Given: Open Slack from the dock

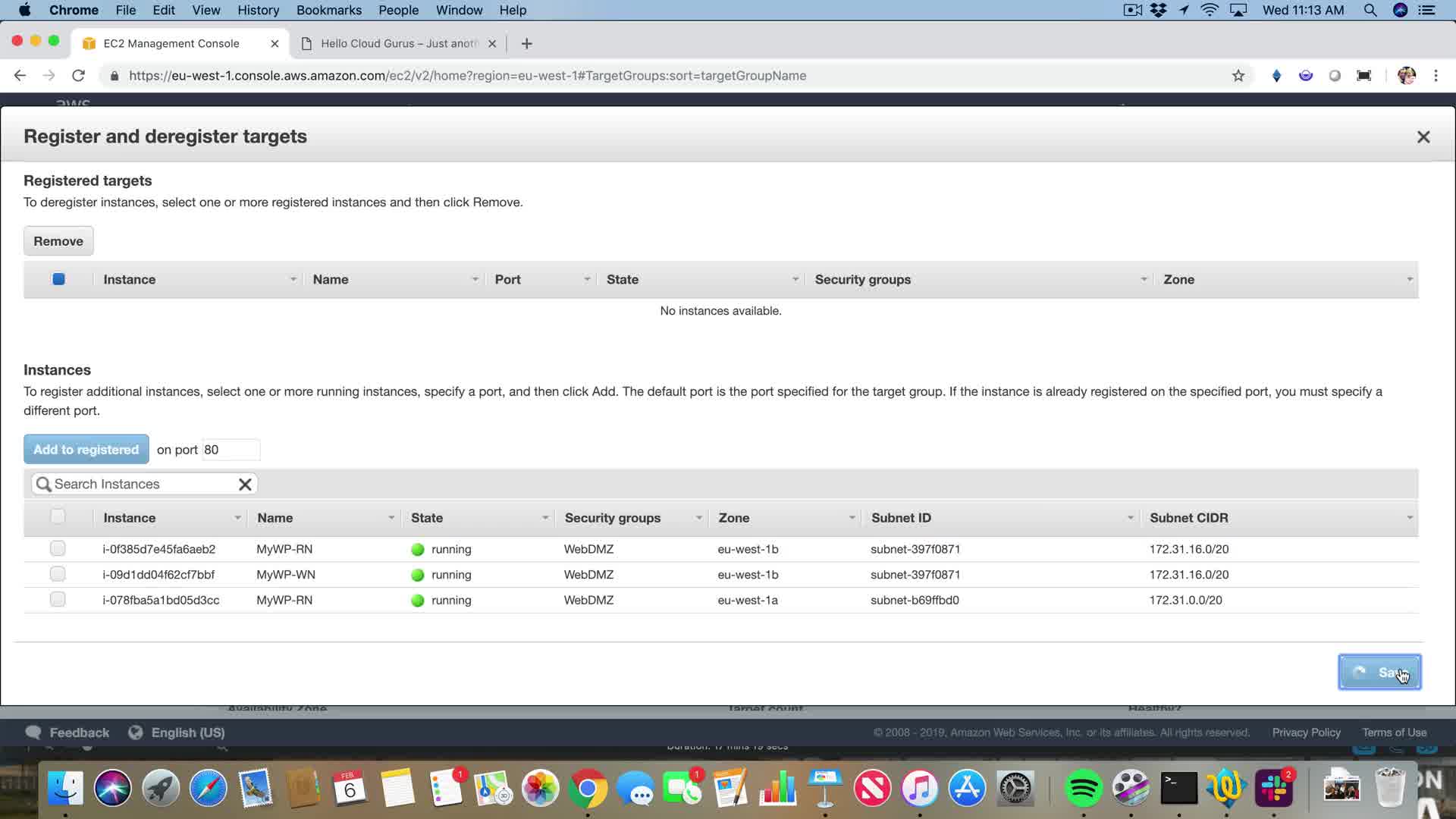Looking at the screenshot, I should click(x=1274, y=789).
